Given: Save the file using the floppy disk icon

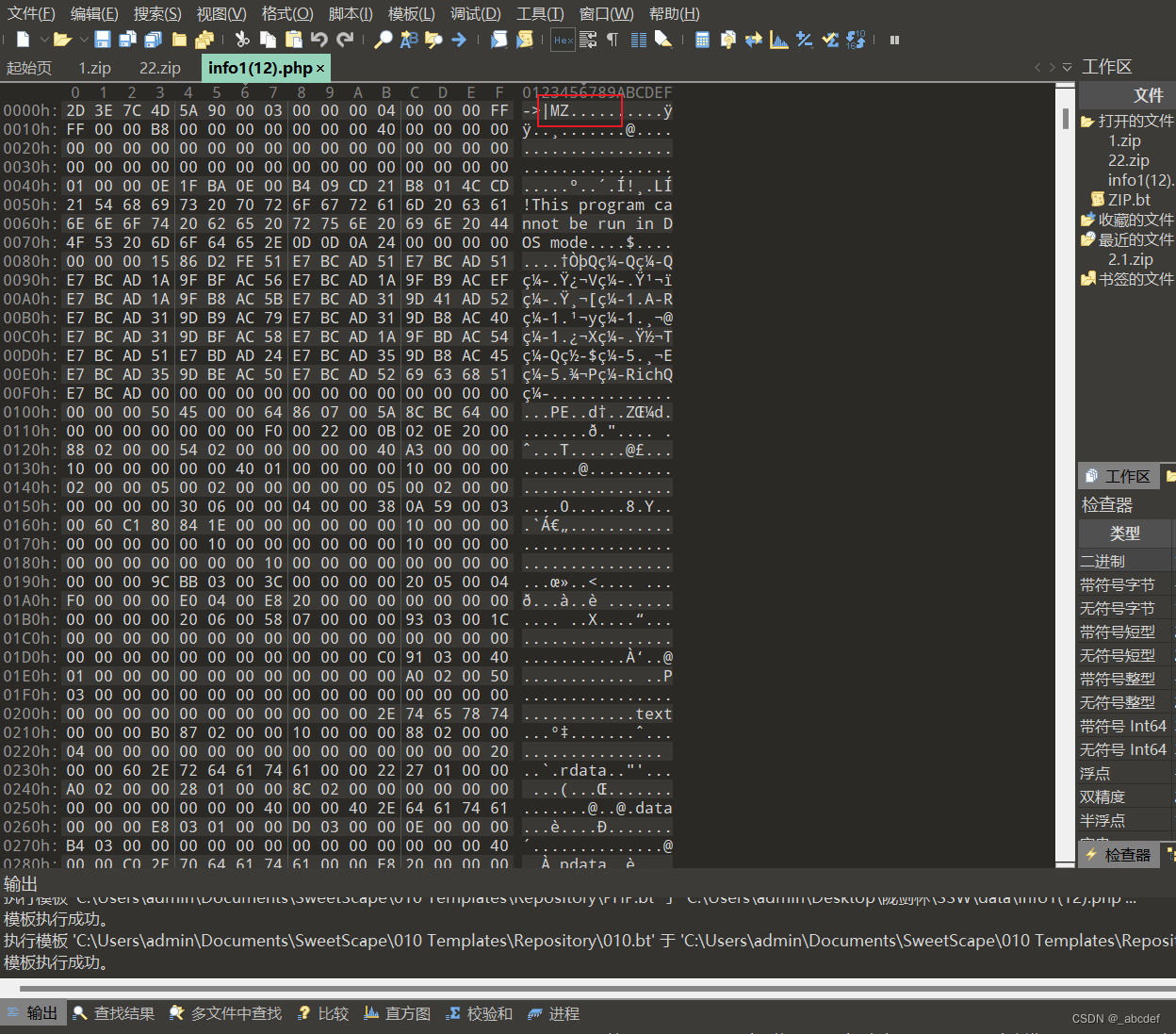Looking at the screenshot, I should (102, 40).
